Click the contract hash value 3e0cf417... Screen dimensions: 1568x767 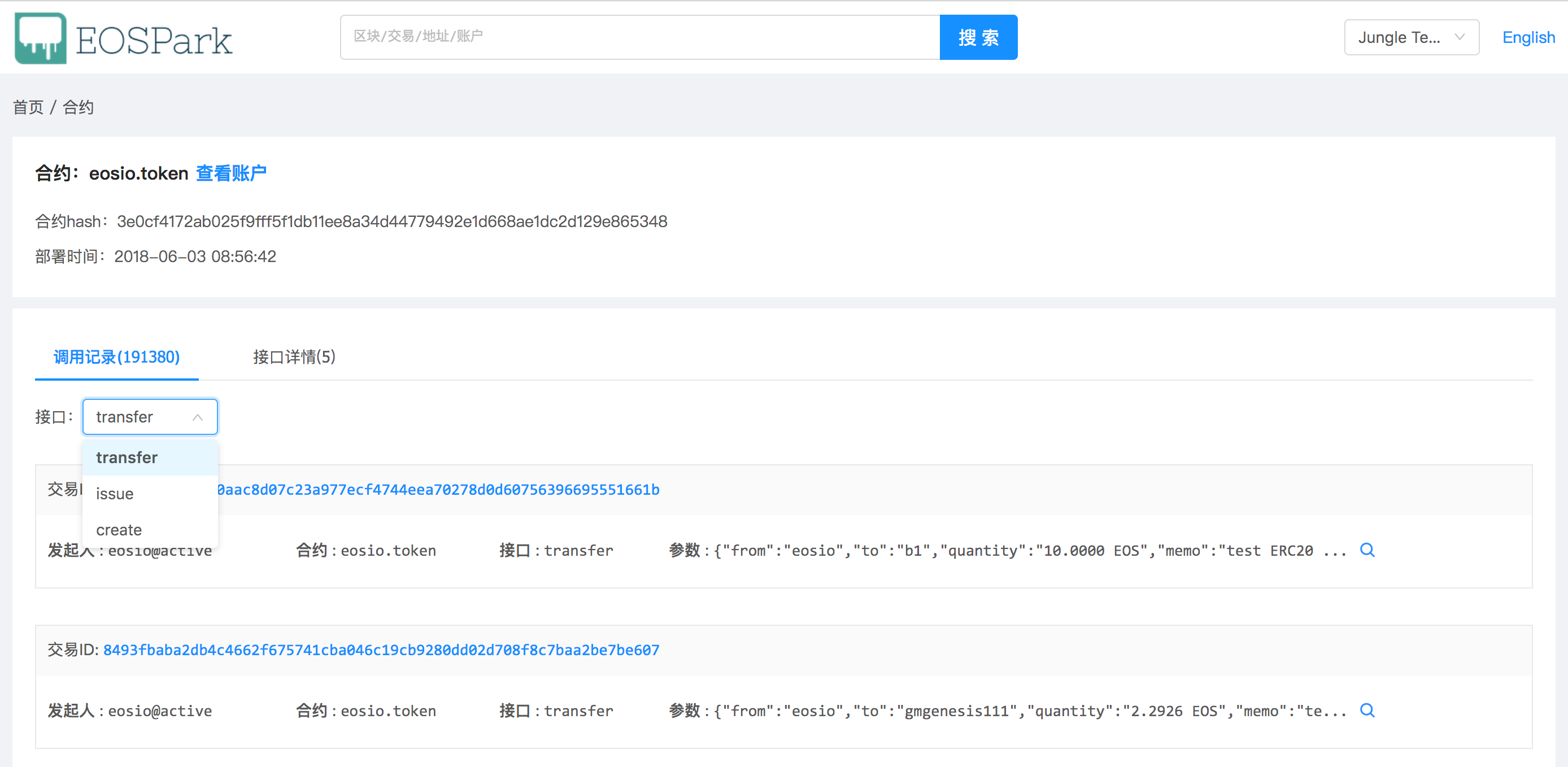(x=392, y=221)
